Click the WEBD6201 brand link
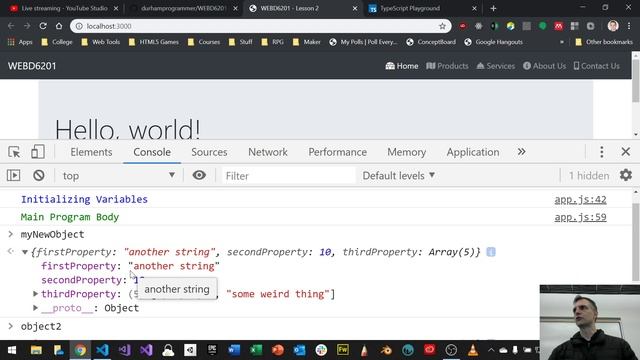The image size is (640, 360). 32,66
